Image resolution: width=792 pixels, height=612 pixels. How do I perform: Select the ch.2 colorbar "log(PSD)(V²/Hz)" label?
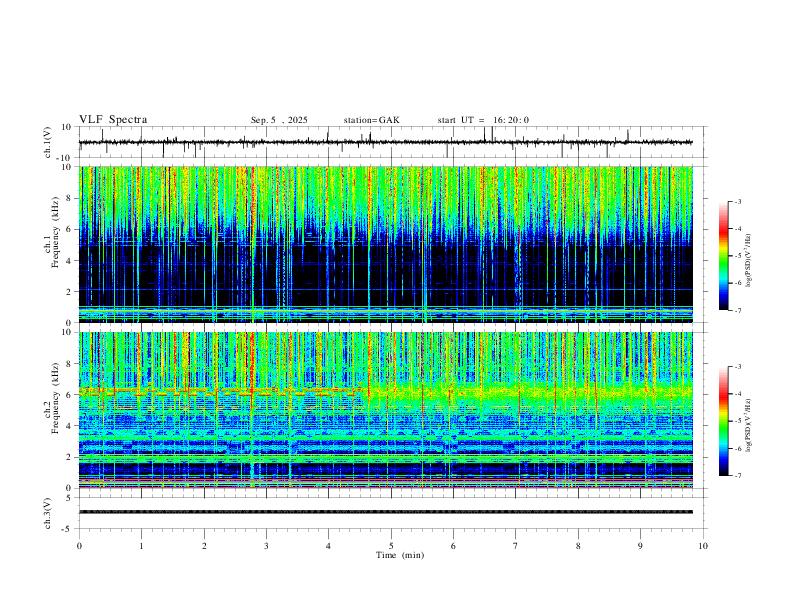click(748, 425)
